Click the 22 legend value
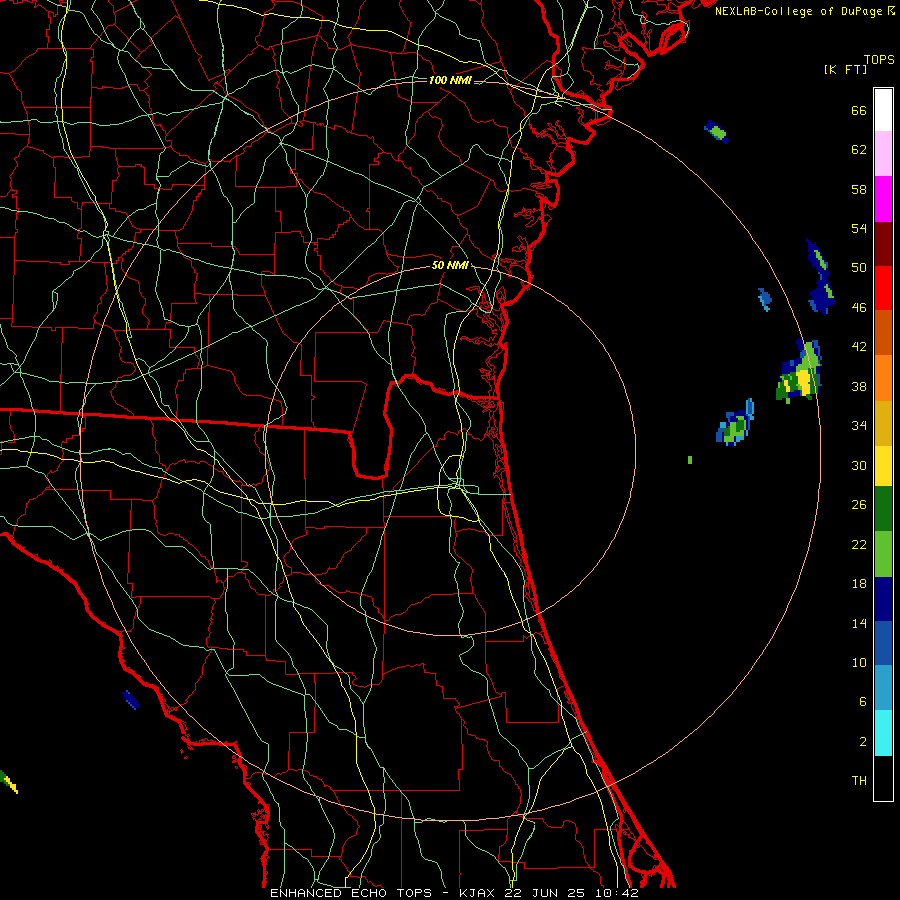Viewport: 900px width, 900px height. click(x=859, y=544)
